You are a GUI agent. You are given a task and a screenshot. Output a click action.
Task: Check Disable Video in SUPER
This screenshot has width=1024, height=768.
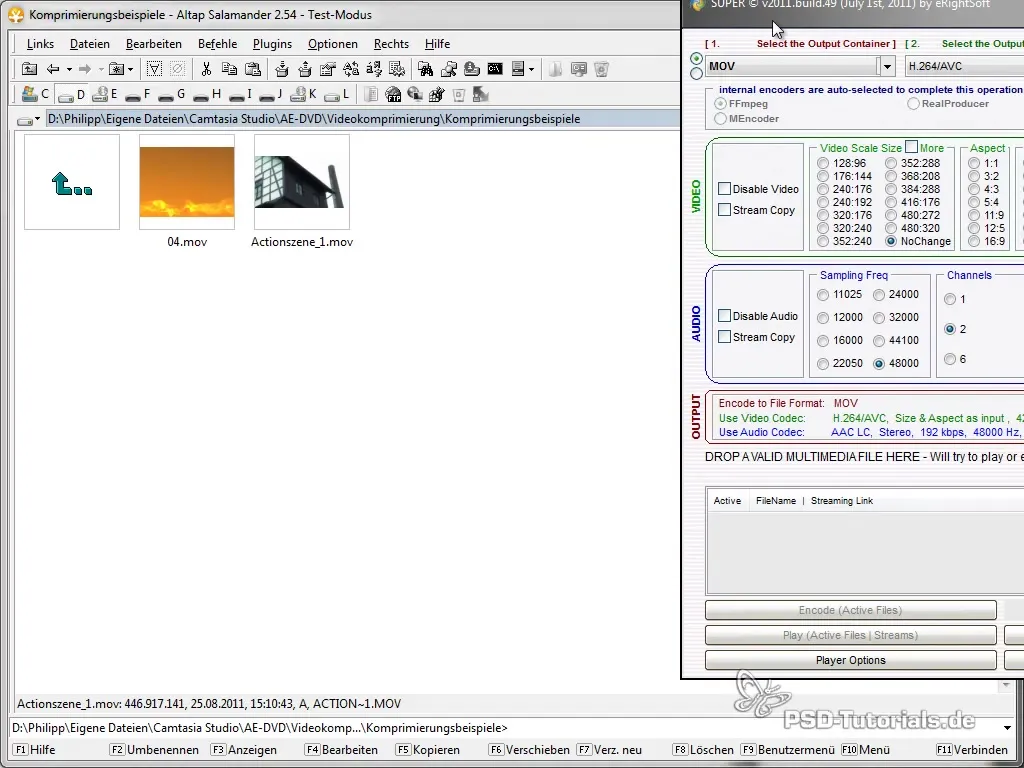click(724, 189)
